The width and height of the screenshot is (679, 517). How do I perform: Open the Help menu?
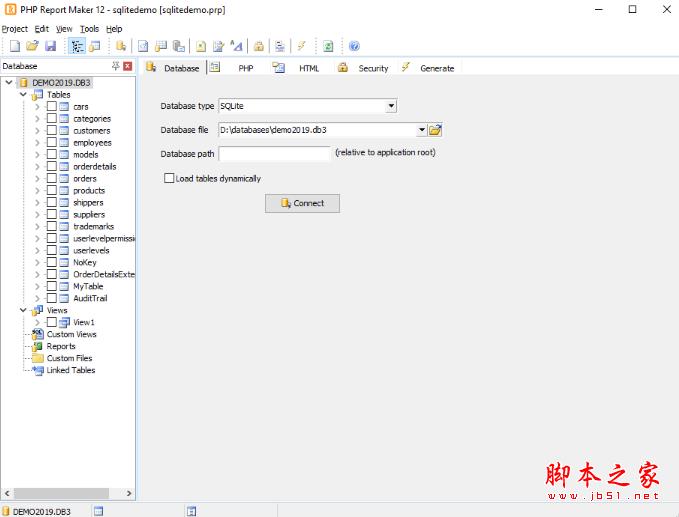click(114, 29)
